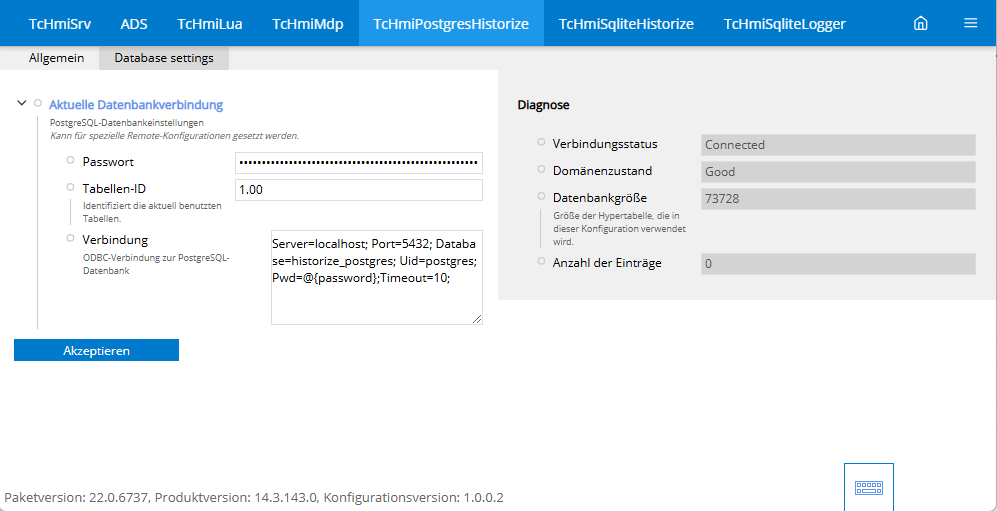Switch to the ADS tab

pos(134,24)
